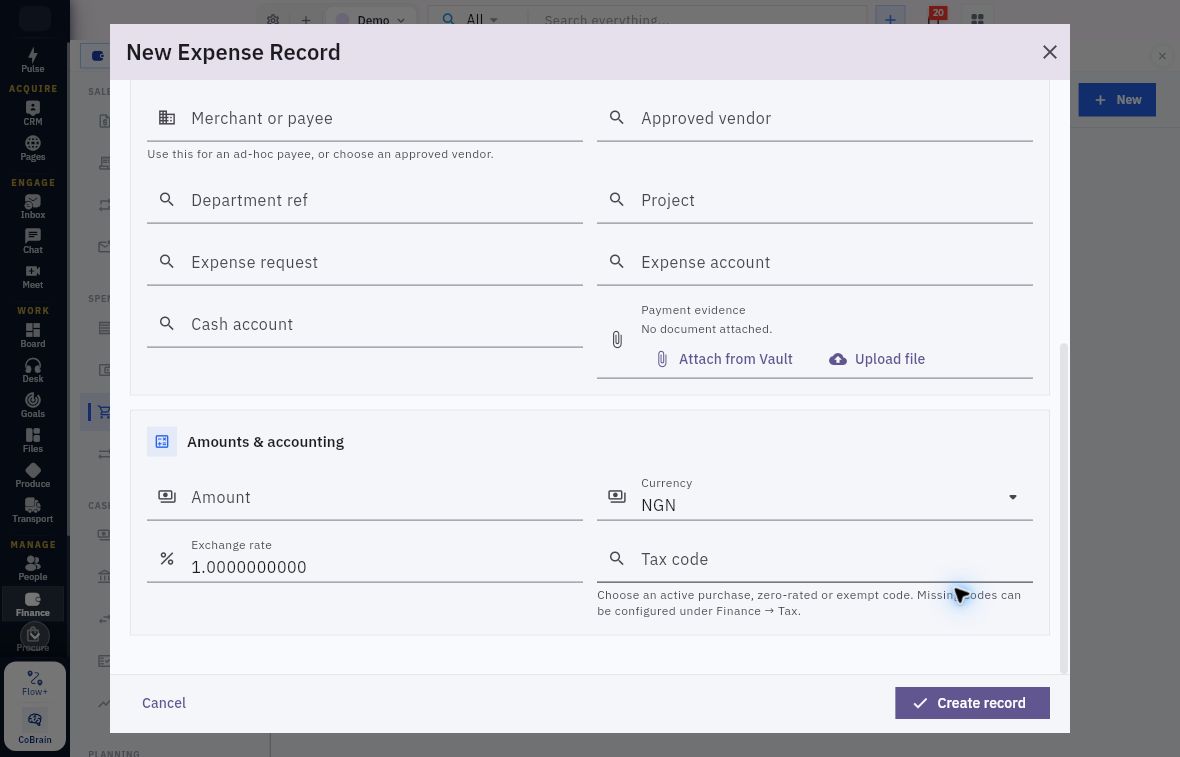Click the Cash account lookup field
Viewport: 1180px width, 757px height.
point(364,324)
